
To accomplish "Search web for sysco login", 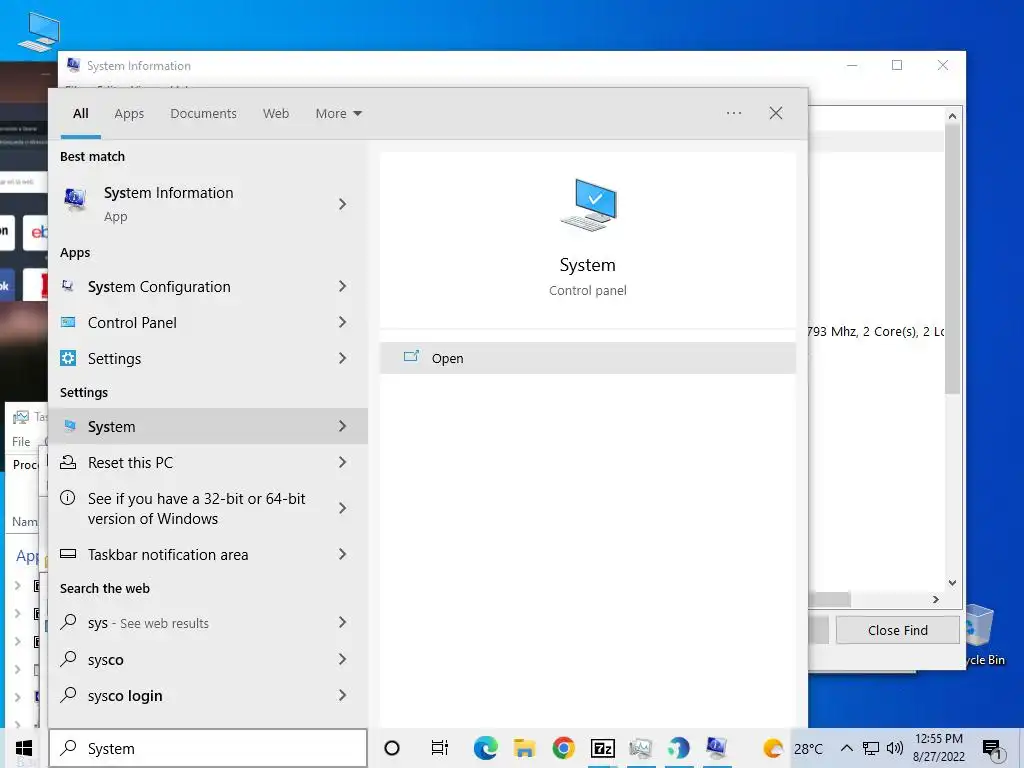I will point(208,696).
